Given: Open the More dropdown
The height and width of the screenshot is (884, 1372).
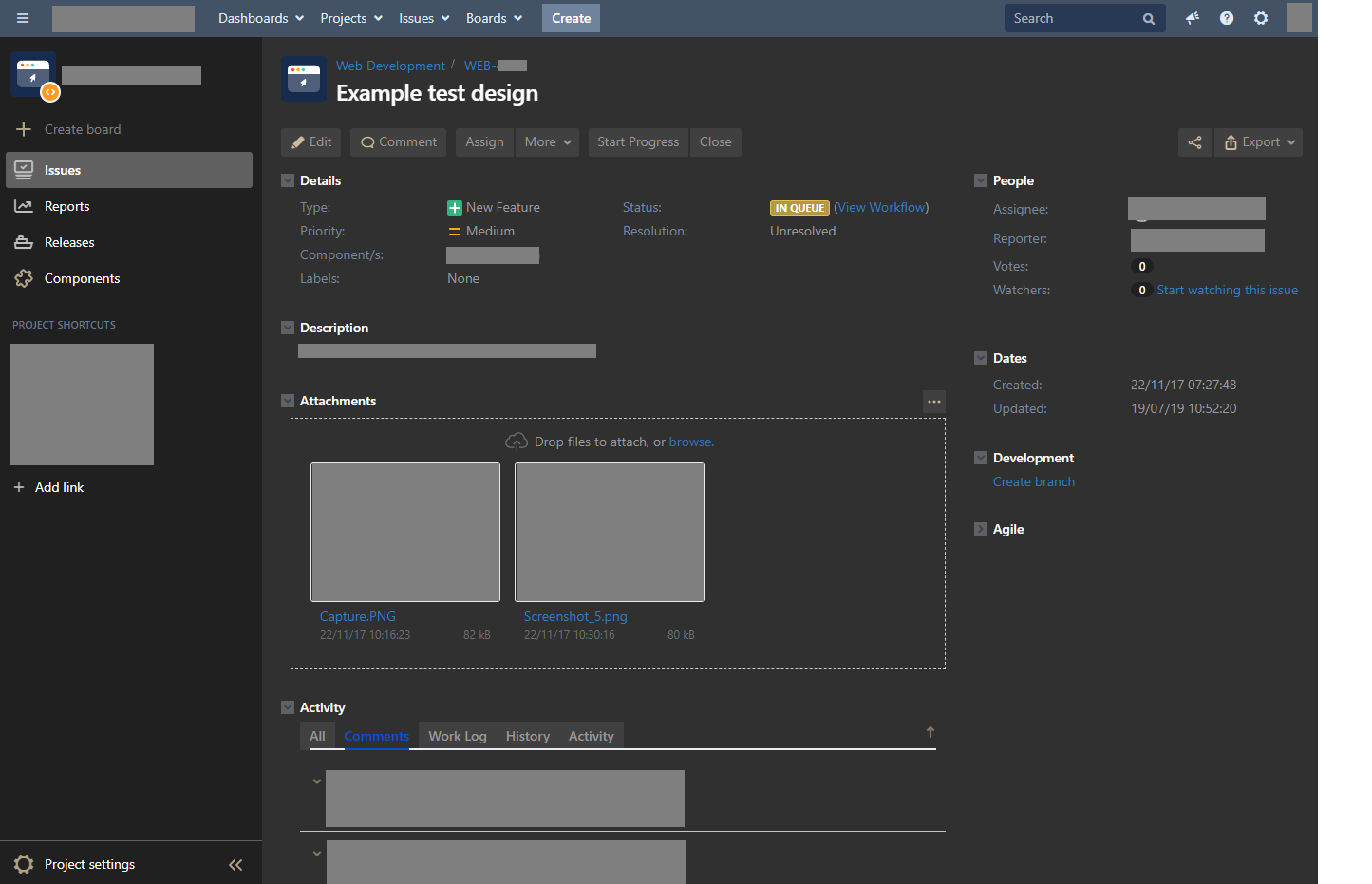Looking at the screenshot, I should click(x=547, y=141).
